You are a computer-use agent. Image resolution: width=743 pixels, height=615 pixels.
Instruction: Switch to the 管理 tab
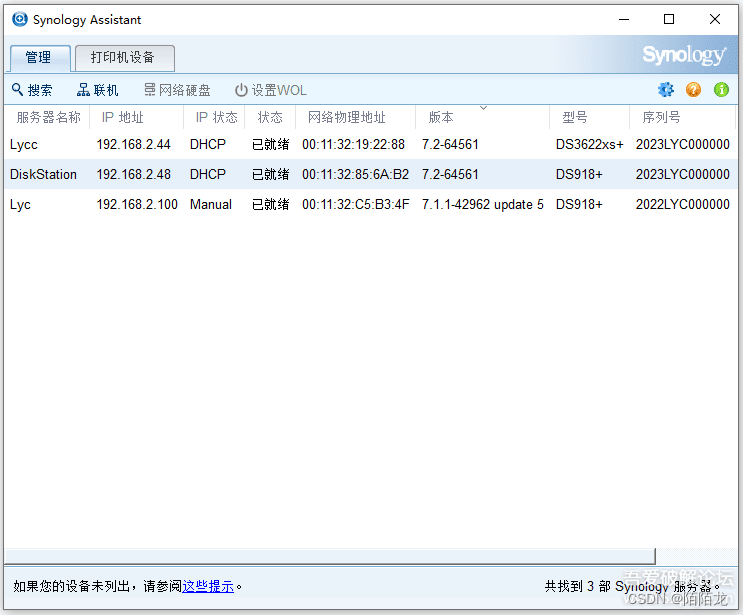[x=40, y=58]
